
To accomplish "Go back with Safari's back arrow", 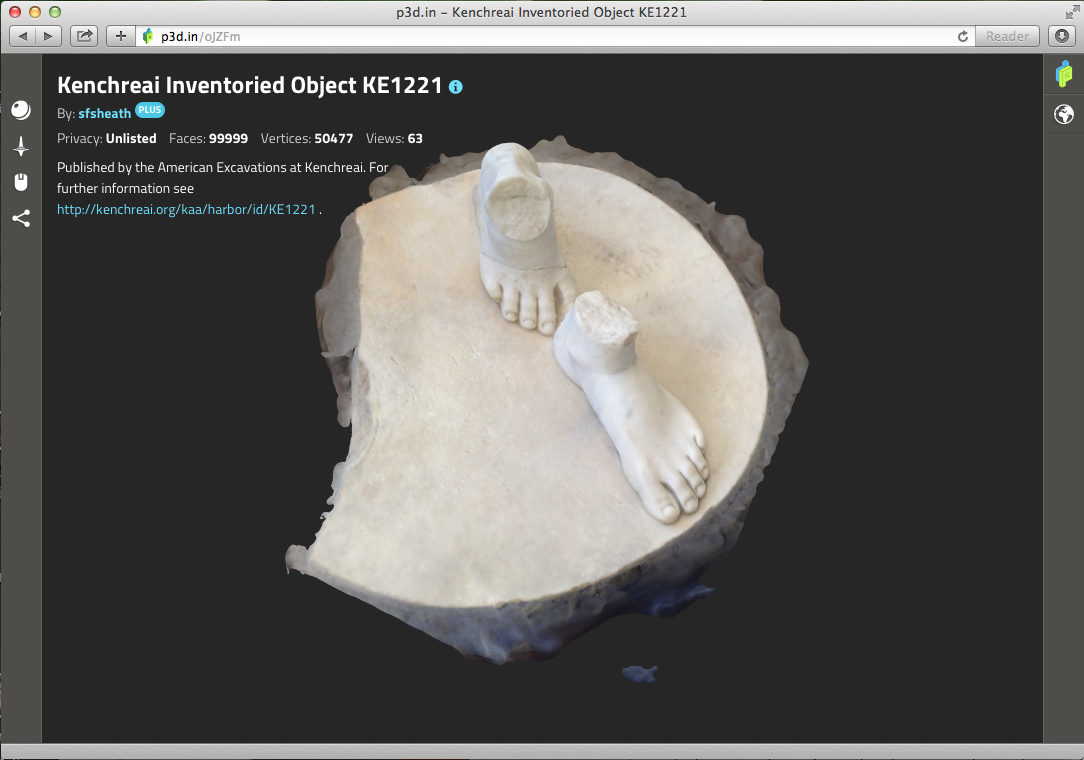I will point(23,36).
